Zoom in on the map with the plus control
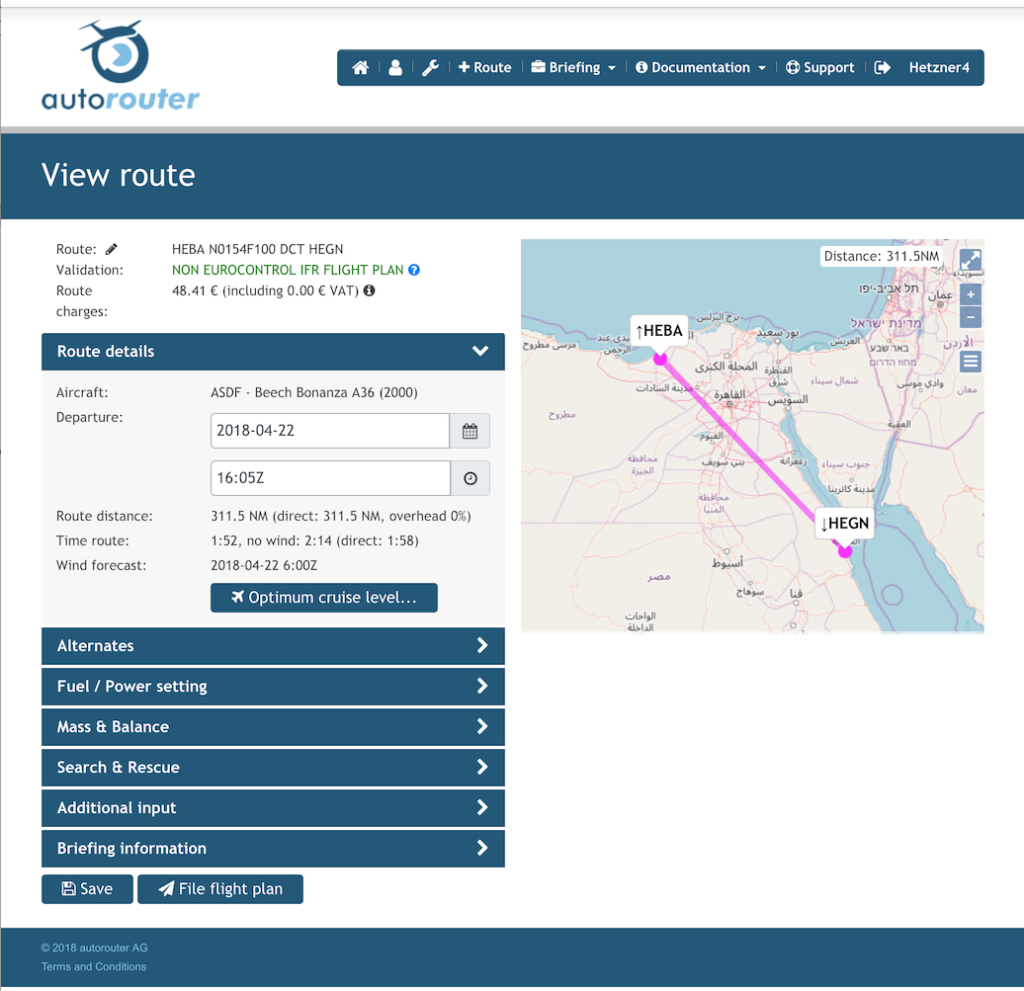The height and width of the screenshot is (991, 1024). coord(969,295)
